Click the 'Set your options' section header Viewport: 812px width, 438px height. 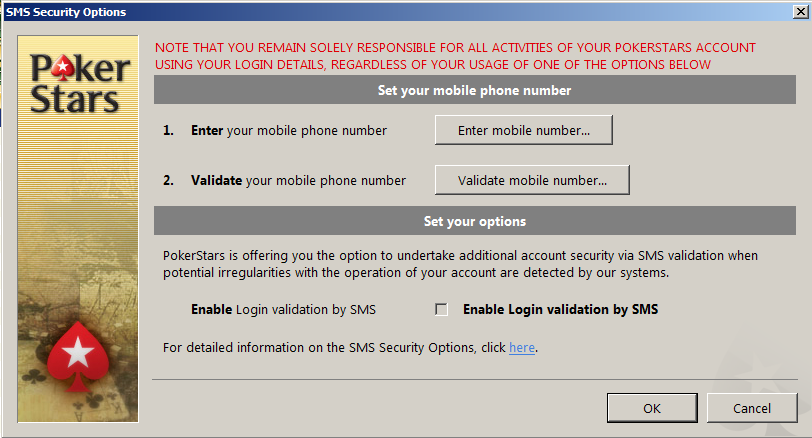tap(475, 221)
